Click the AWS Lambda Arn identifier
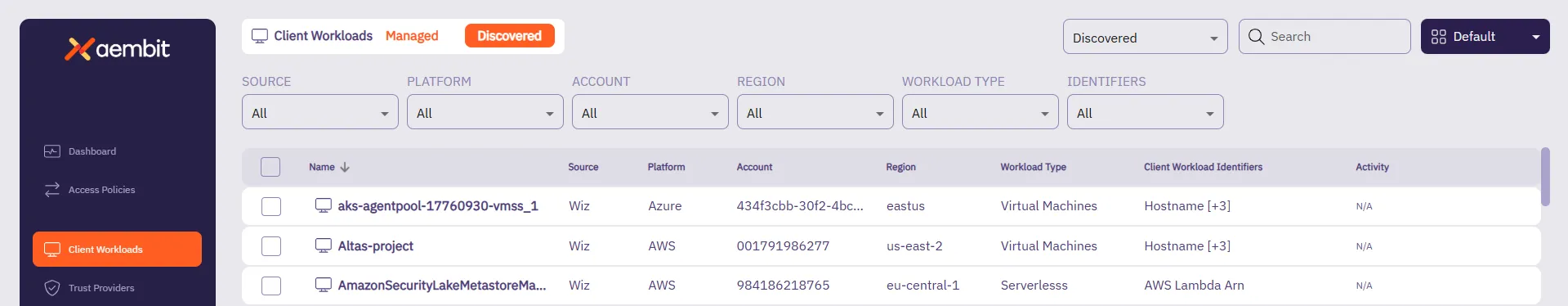1568x306 pixels. point(1194,286)
